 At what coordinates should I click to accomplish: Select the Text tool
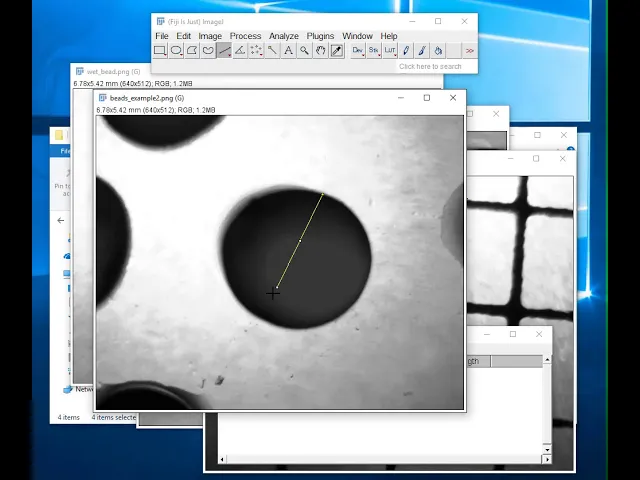tap(288, 51)
